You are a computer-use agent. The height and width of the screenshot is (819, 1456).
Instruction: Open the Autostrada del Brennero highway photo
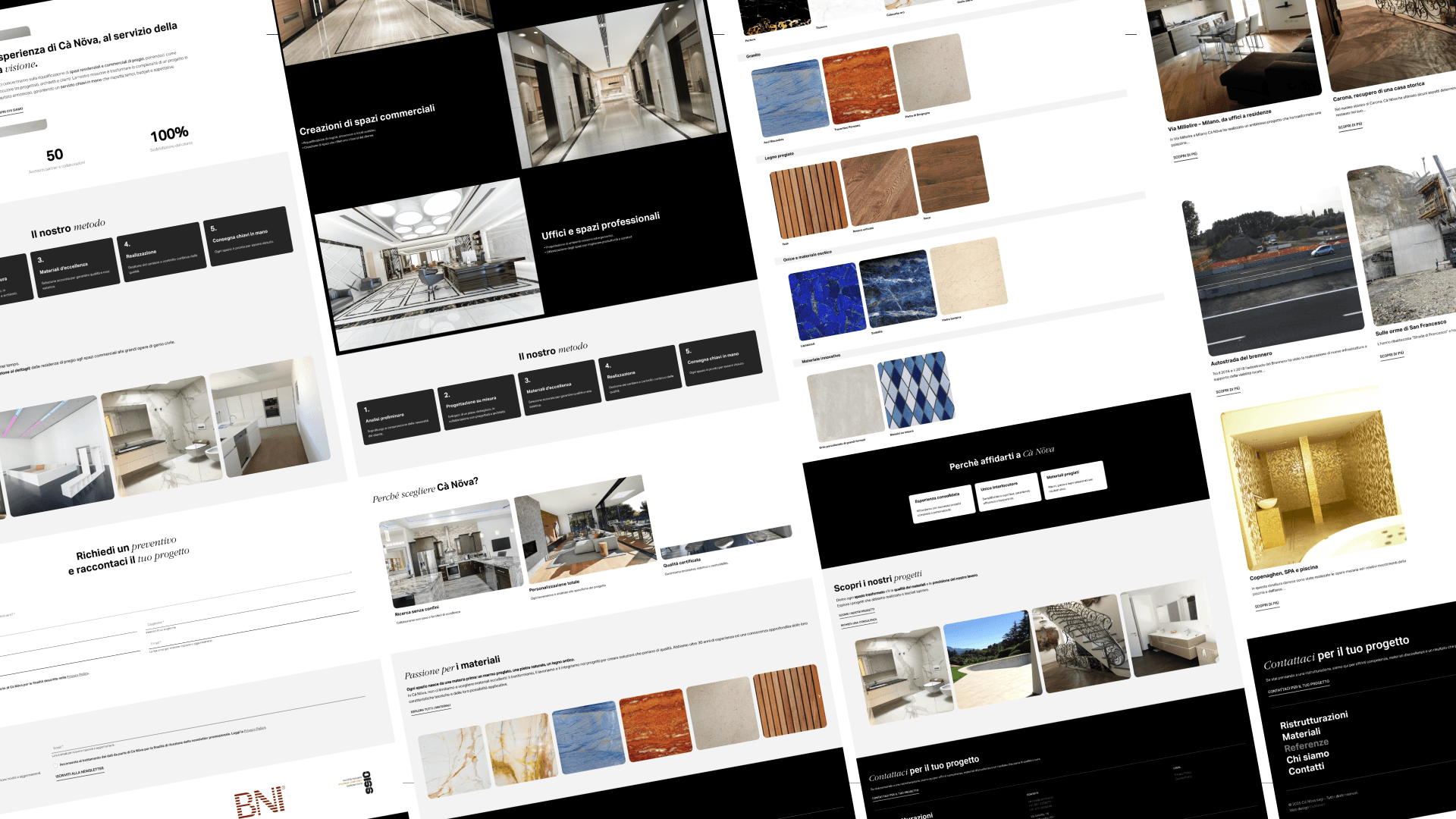tap(1274, 269)
